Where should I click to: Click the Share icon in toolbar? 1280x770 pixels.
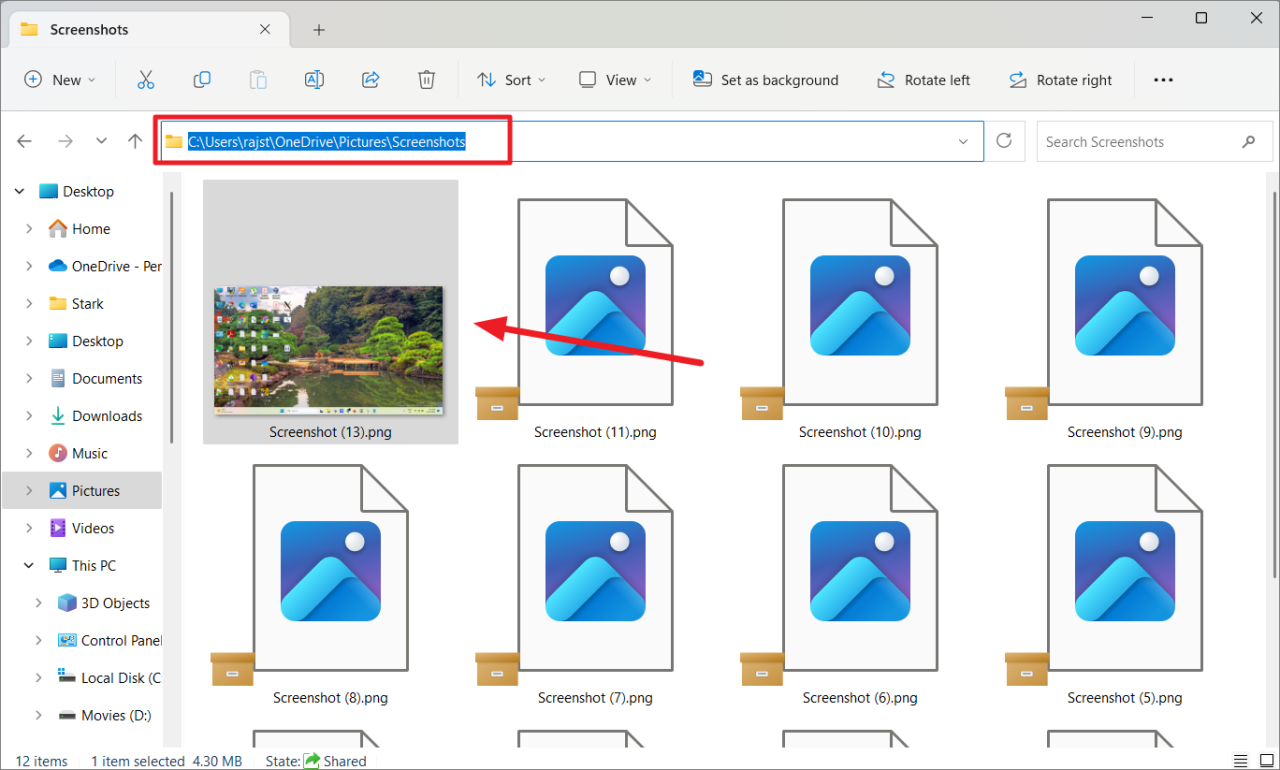[370, 80]
